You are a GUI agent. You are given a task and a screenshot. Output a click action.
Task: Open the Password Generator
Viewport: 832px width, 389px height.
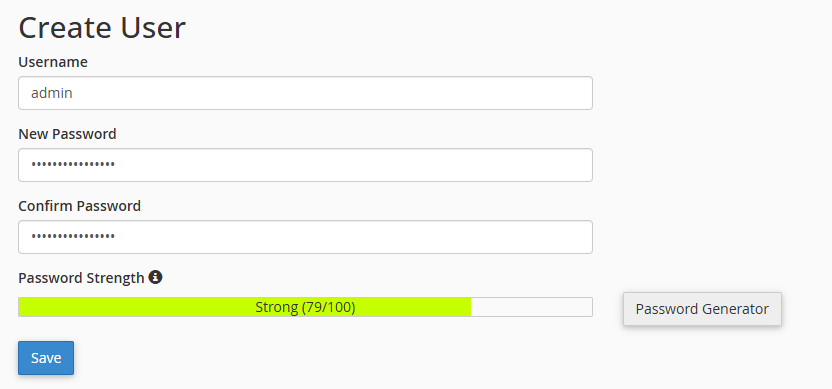pyautogui.click(x=702, y=309)
